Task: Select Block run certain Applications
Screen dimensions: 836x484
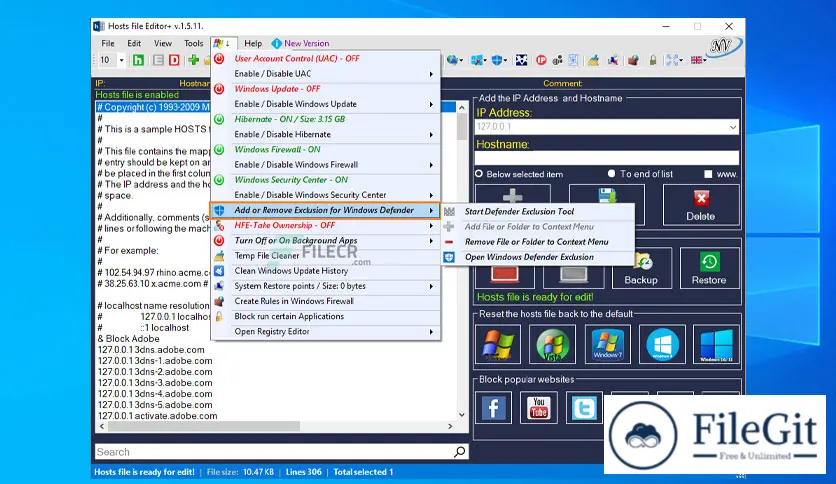Action: point(325,317)
